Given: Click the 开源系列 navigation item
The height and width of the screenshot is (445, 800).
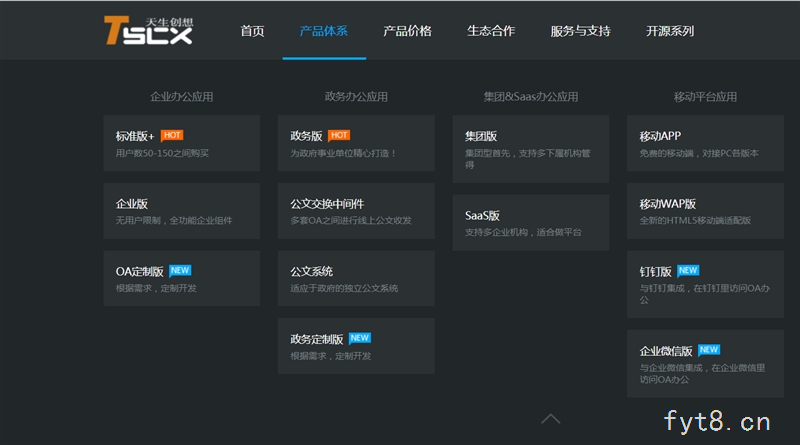Looking at the screenshot, I should 670,31.
